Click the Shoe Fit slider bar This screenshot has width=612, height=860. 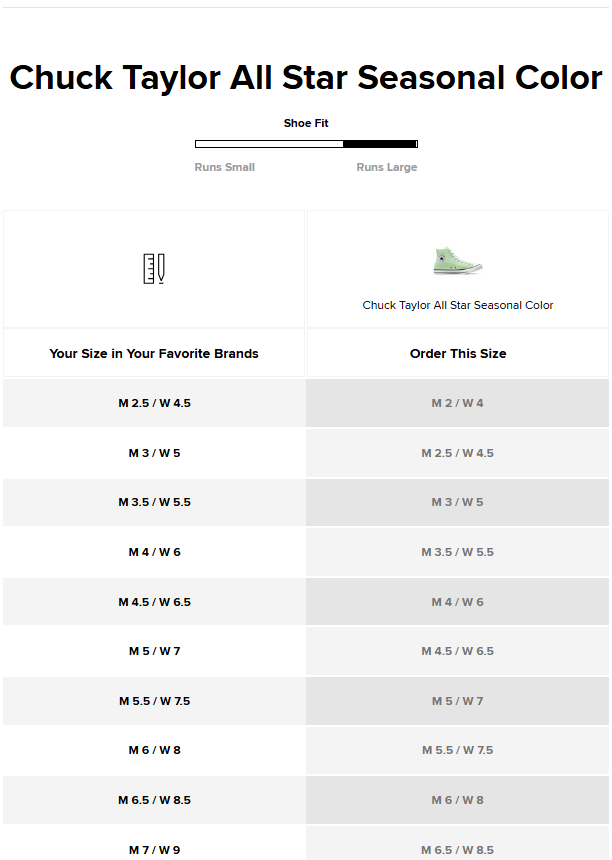pyautogui.click(x=306, y=144)
